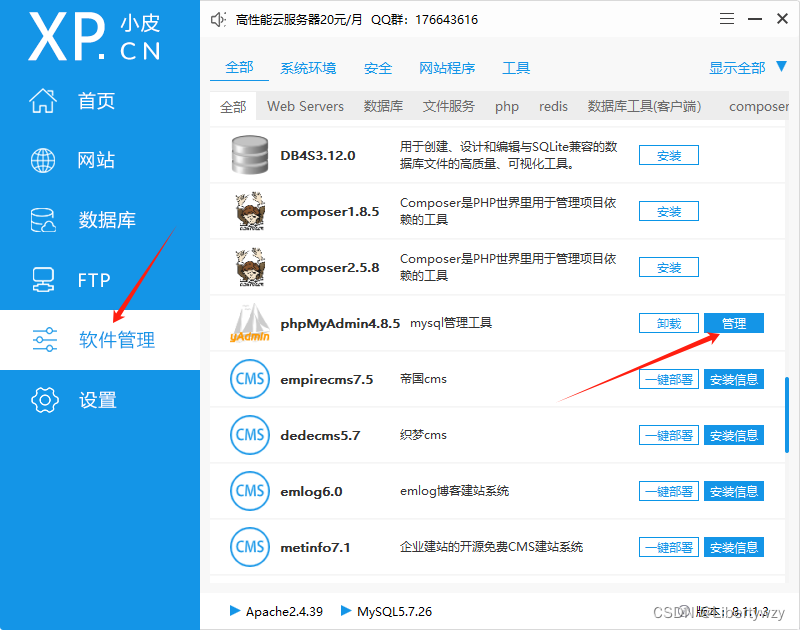Click the DB4S3.12.0 database icon
This screenshot has width=800, height=630.
point(249,155)
